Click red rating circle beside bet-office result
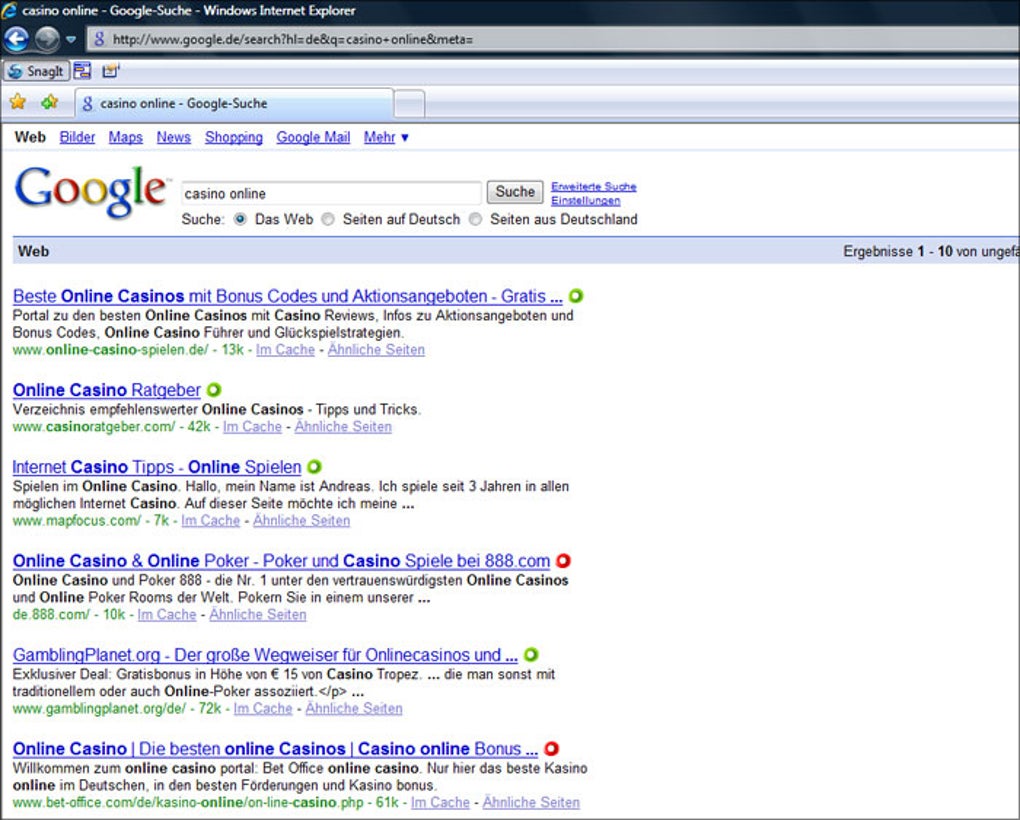 [552, 748]
